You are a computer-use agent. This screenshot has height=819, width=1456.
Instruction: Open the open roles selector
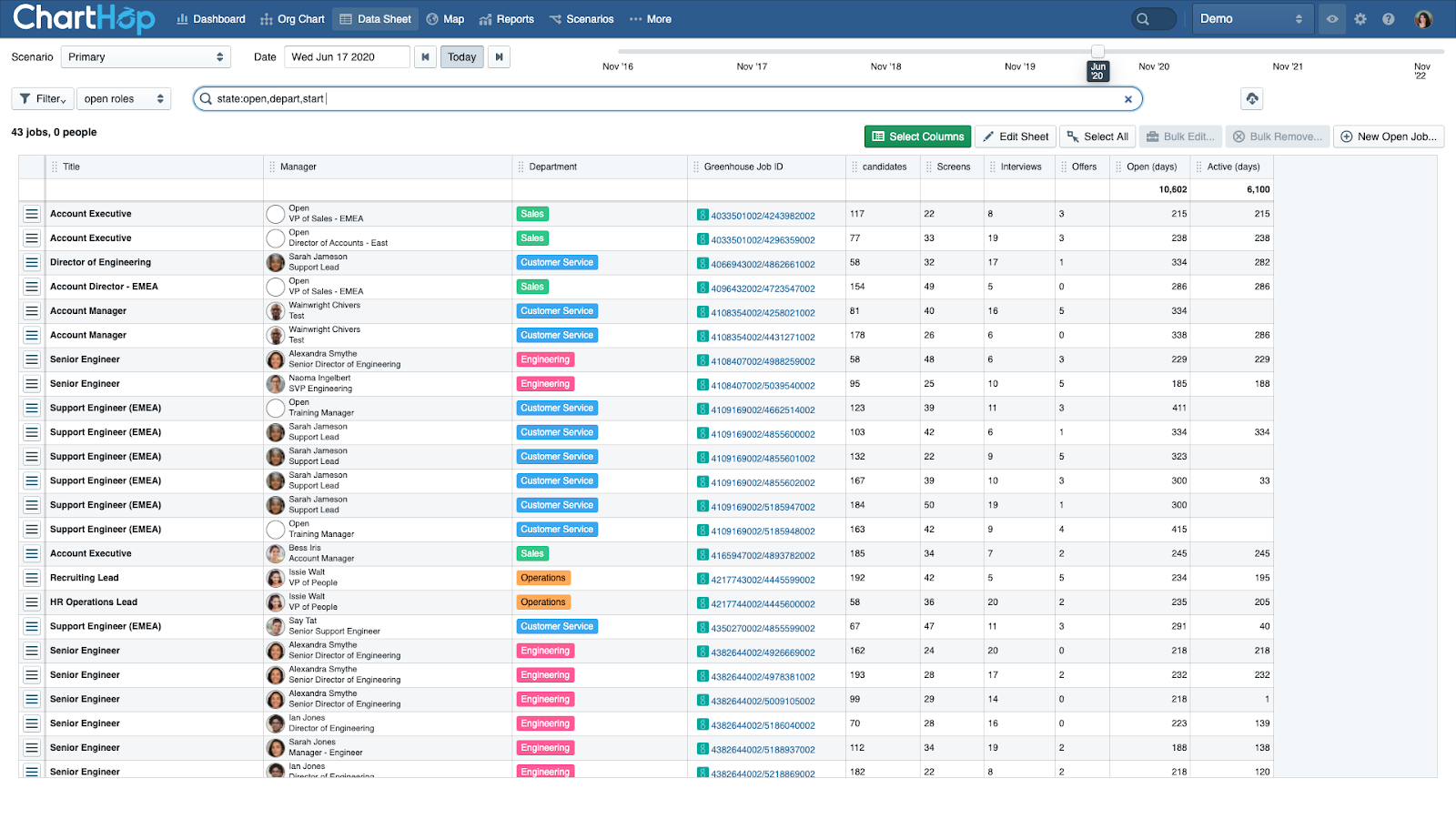[x=124, y=98]
